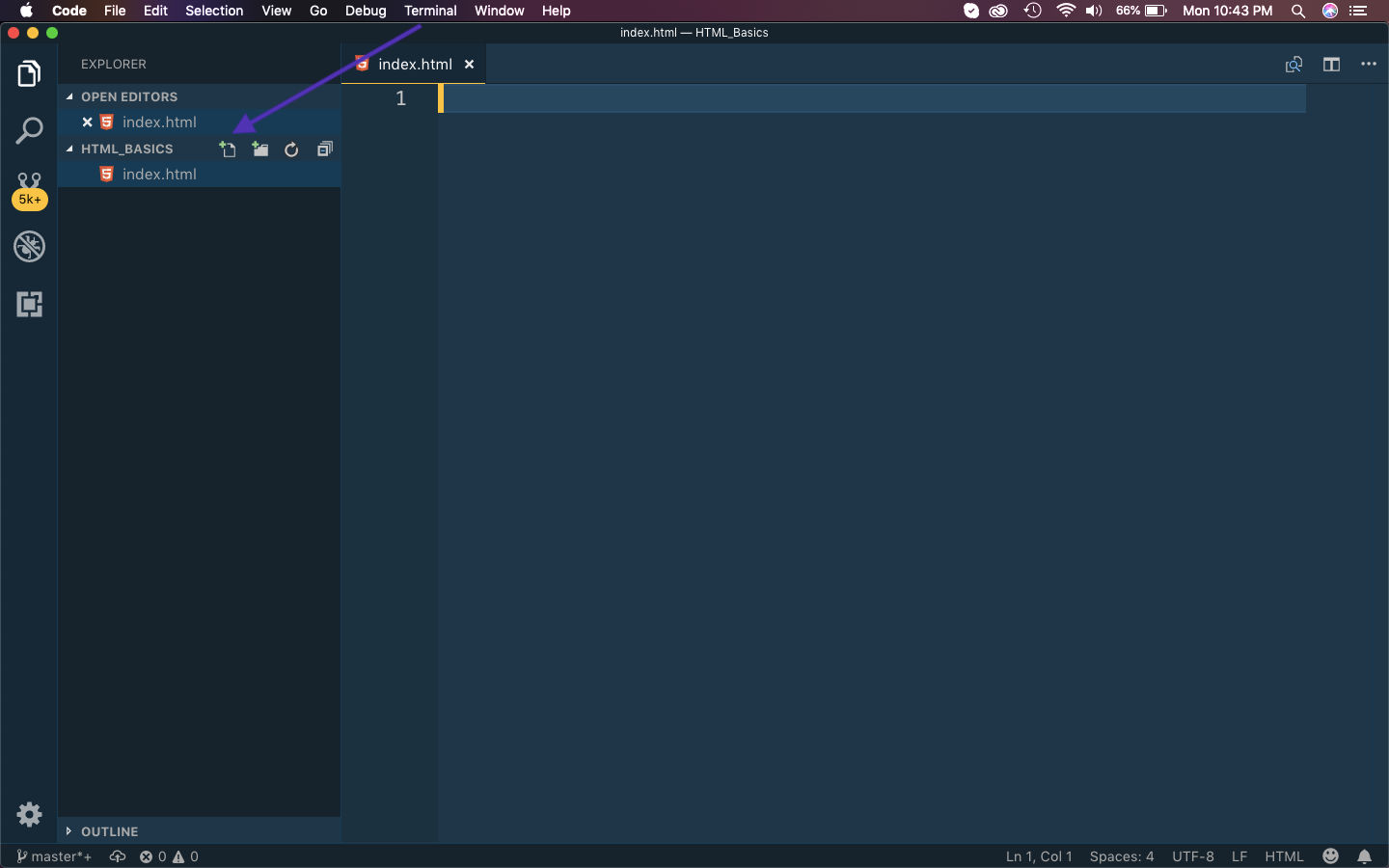Screen dimensions: 1389x868
Task: Click the battery 66% indicator
Action: [x=1142, y=11]
